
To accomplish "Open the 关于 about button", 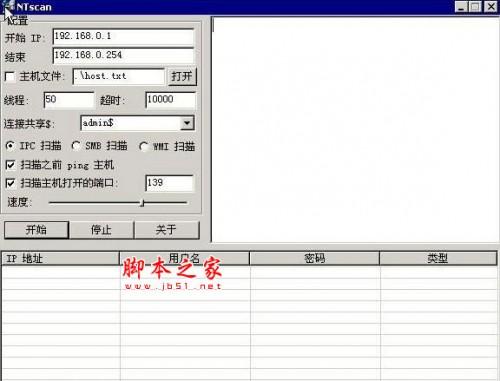I will tap(167, 230).
